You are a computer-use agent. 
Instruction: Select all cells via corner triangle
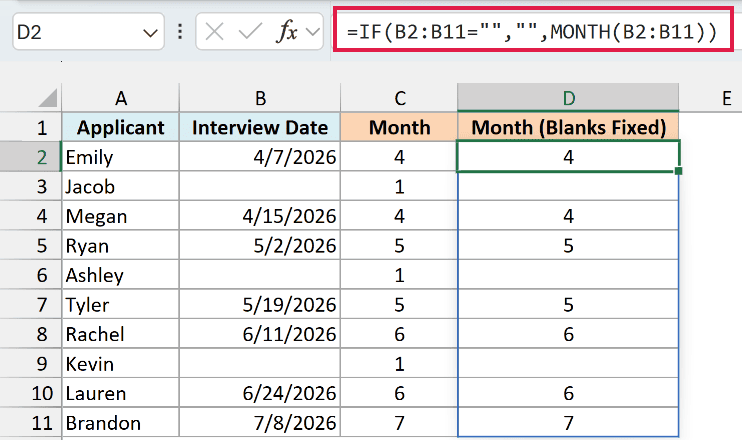pos(48,98)
